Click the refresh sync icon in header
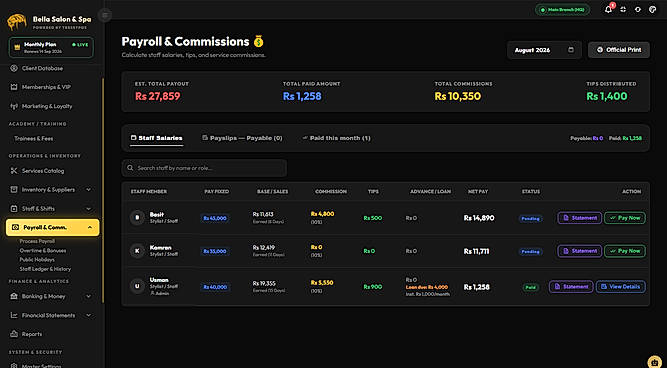Screen dimensions: 667x368 click(638, 10)
